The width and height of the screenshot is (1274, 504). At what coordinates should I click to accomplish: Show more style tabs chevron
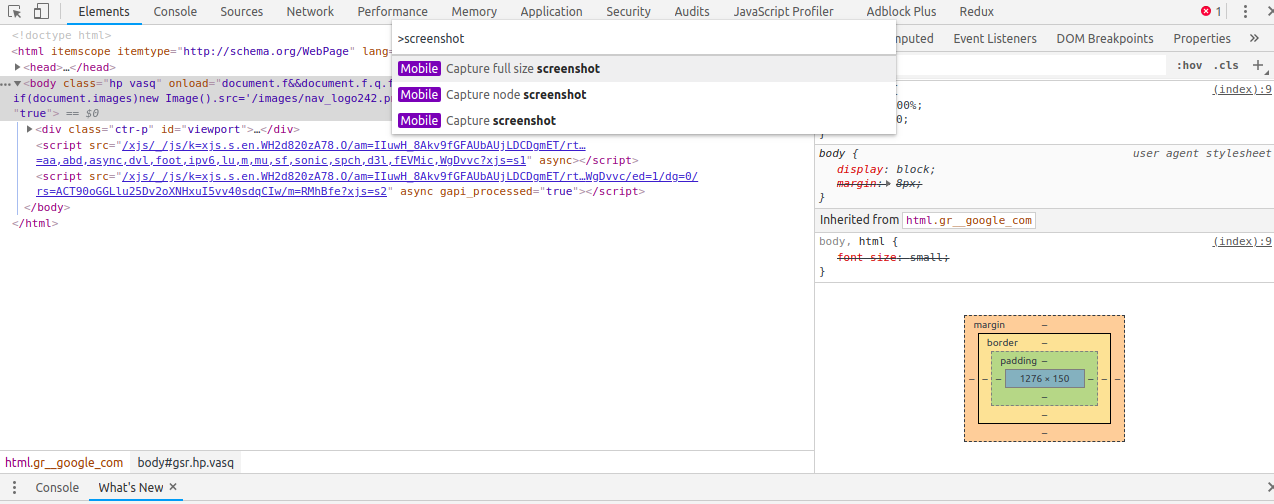1254,38
